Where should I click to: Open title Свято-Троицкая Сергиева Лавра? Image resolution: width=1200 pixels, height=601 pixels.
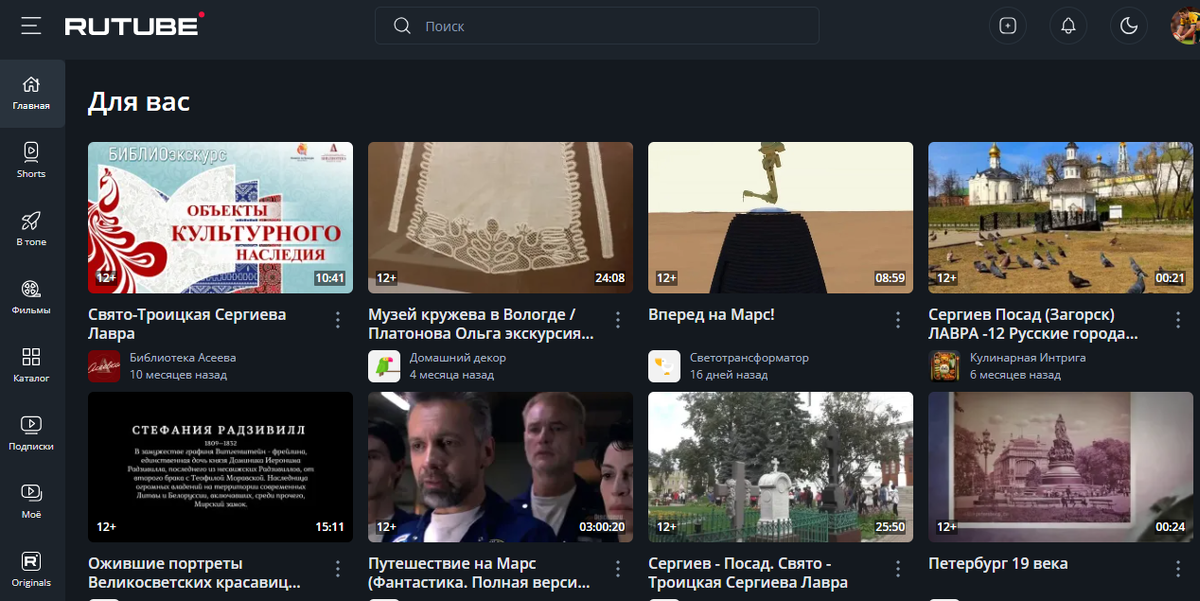187,323
